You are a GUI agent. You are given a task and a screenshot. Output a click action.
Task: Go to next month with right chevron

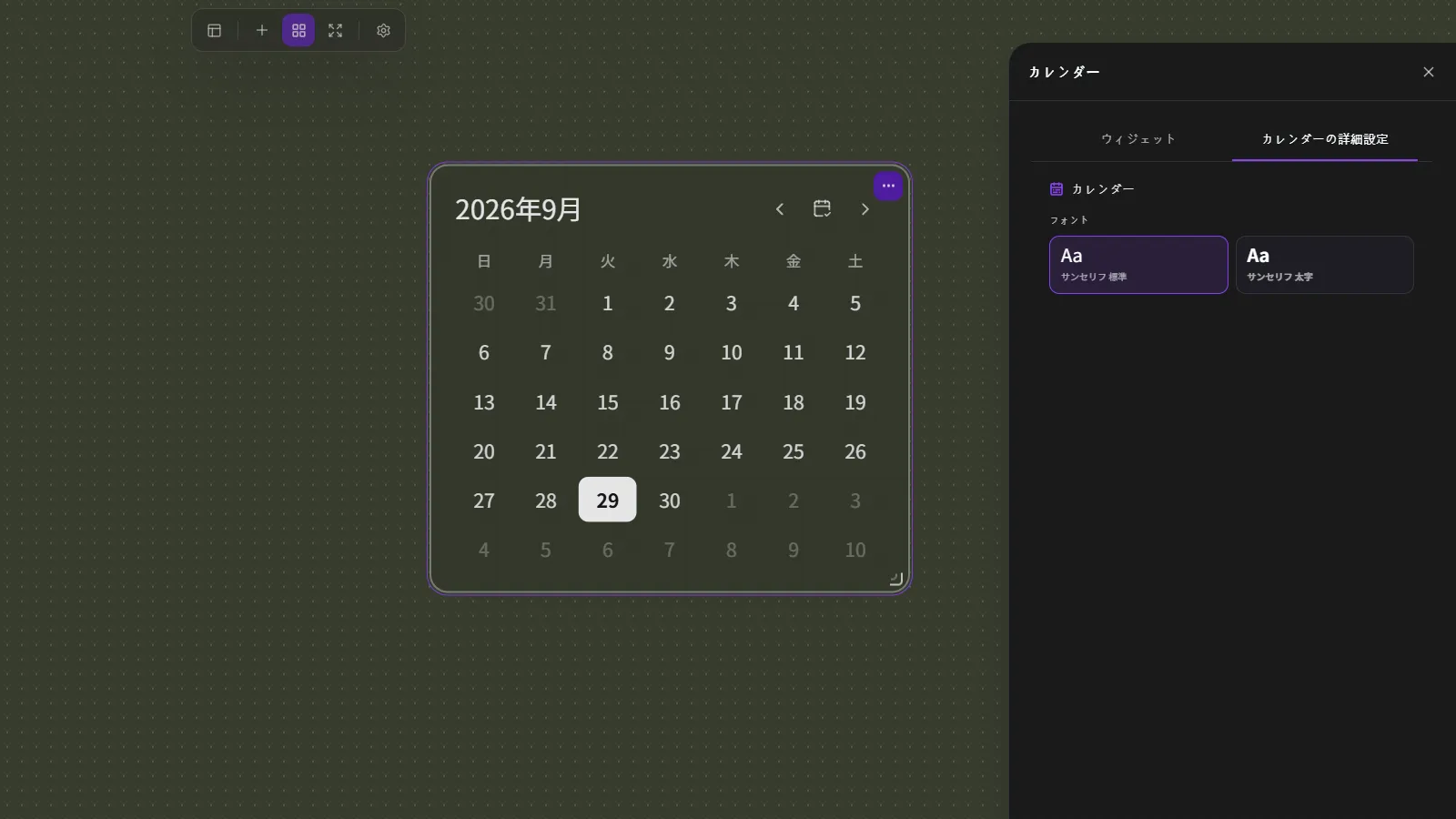pos(865,209)
